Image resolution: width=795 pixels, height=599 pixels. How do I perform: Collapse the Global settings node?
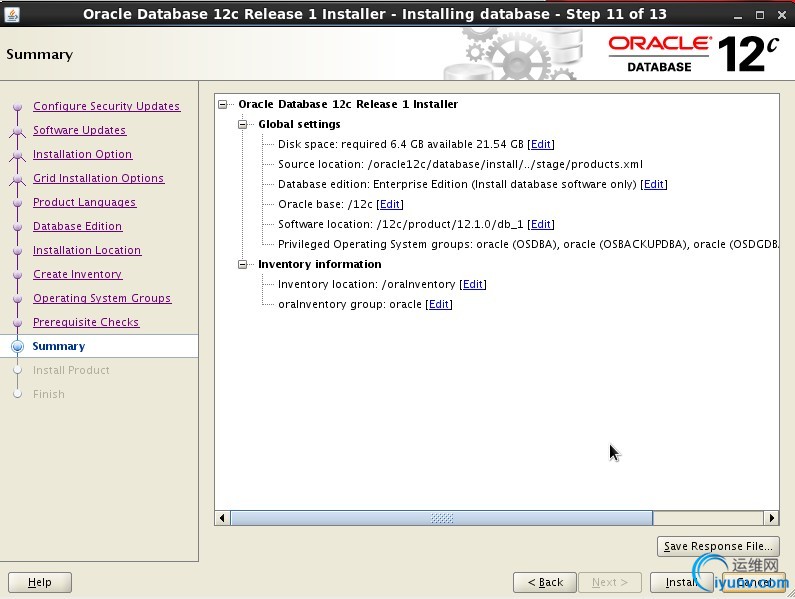click(x=243, y=124)
